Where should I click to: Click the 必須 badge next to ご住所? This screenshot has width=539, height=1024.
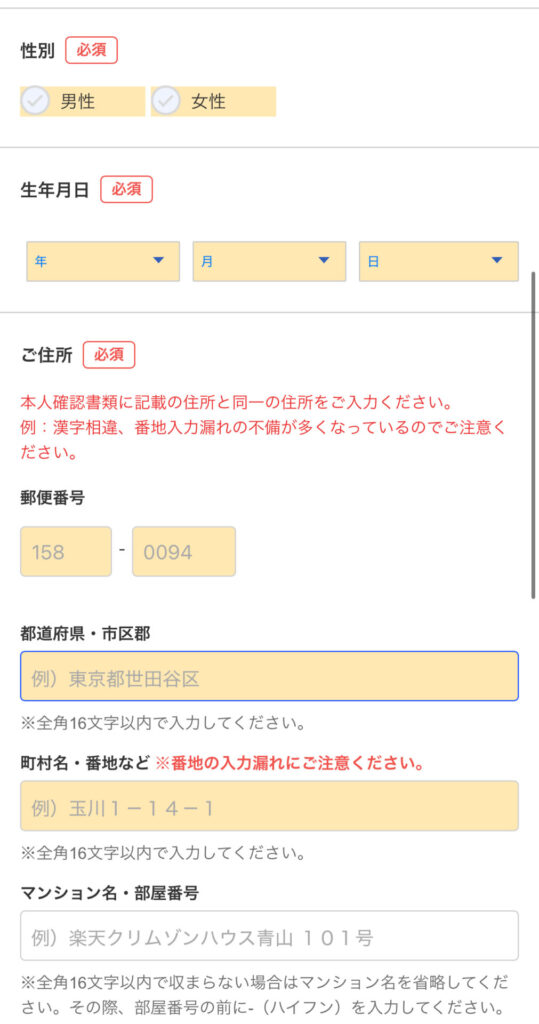tap(109, 355)
